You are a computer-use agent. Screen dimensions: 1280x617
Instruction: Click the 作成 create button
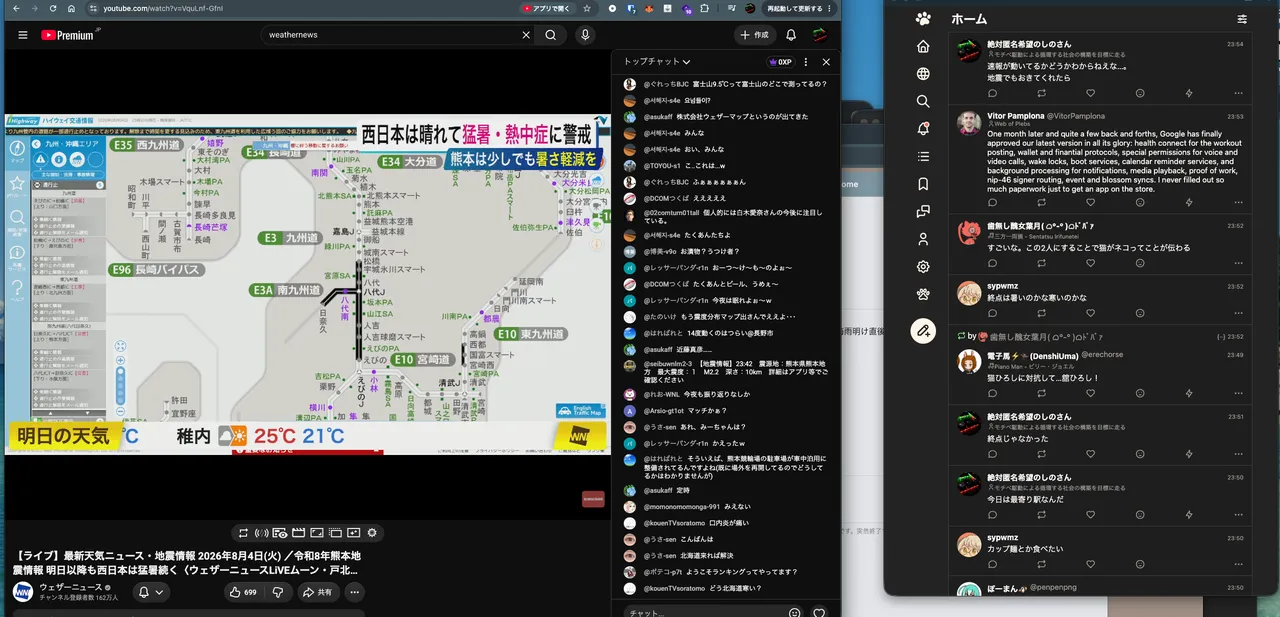click(755, 35)
